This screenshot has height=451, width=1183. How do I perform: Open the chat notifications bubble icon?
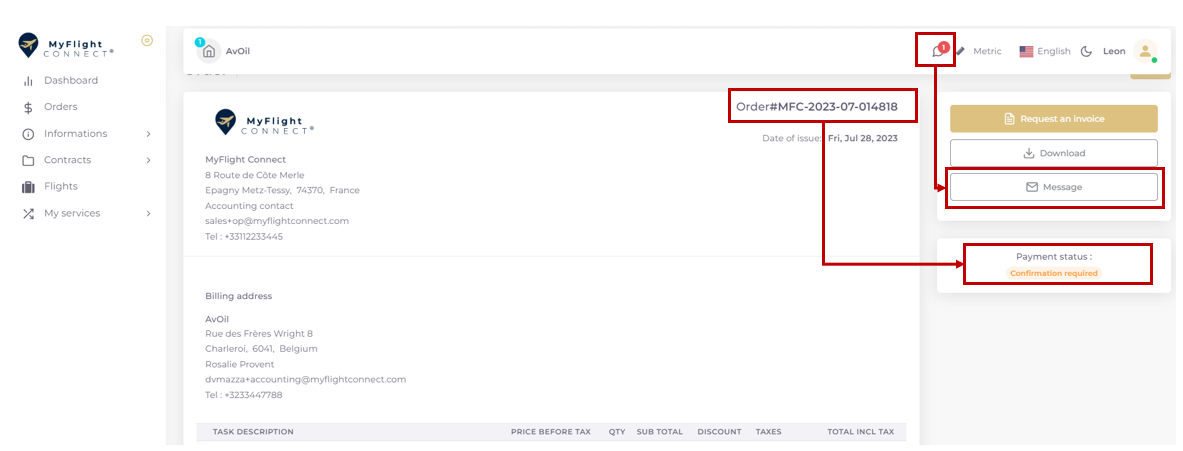point(938,51)
